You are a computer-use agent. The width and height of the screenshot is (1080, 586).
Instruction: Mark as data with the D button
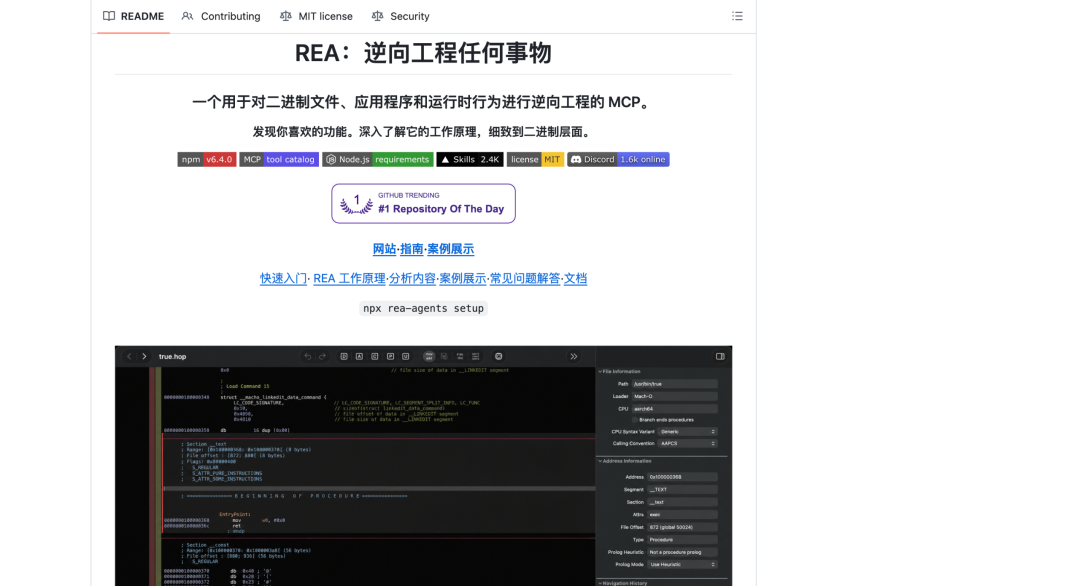pos(344,356)
